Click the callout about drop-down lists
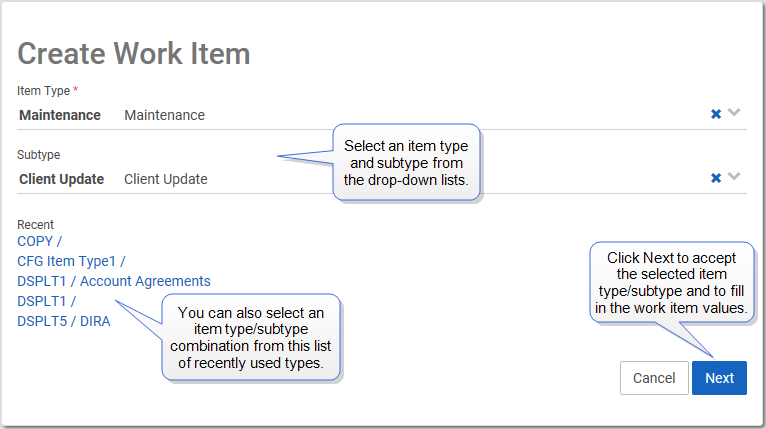Viewport: 766px width, 429px height. pyautogui.click(x=406, y=163)
